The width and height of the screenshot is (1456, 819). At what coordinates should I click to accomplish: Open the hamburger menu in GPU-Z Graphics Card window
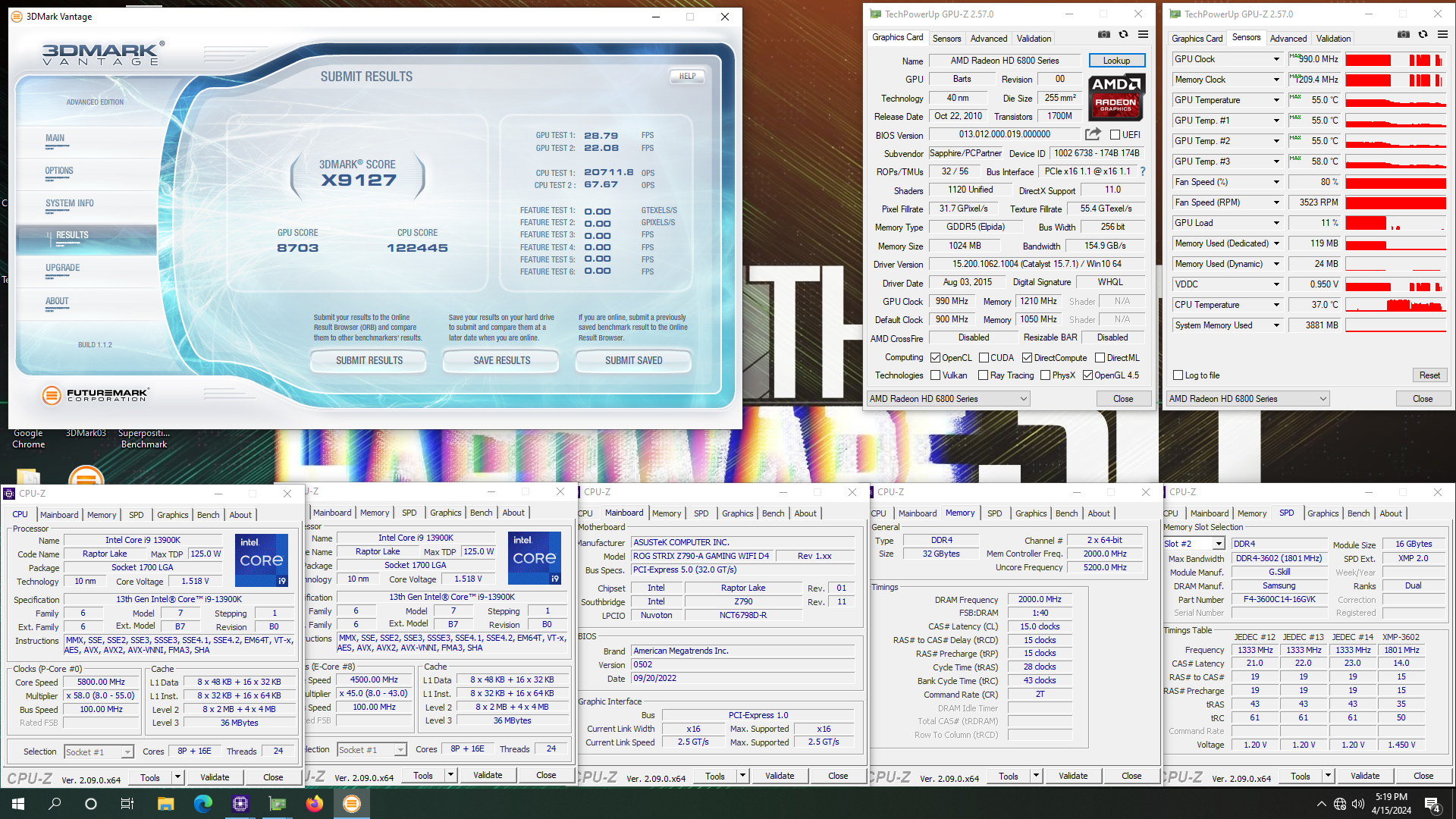point(1143,35)
